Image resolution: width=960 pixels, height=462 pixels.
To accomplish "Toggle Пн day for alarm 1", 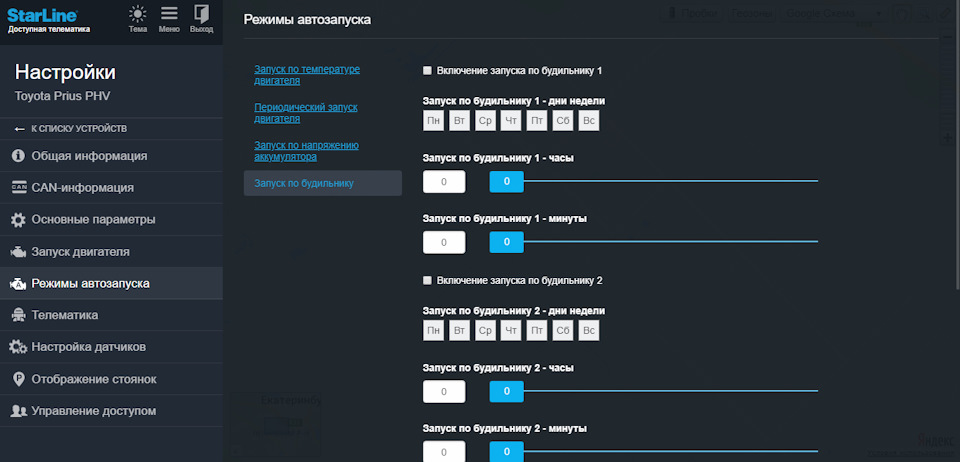I will [x=433, y=121].
